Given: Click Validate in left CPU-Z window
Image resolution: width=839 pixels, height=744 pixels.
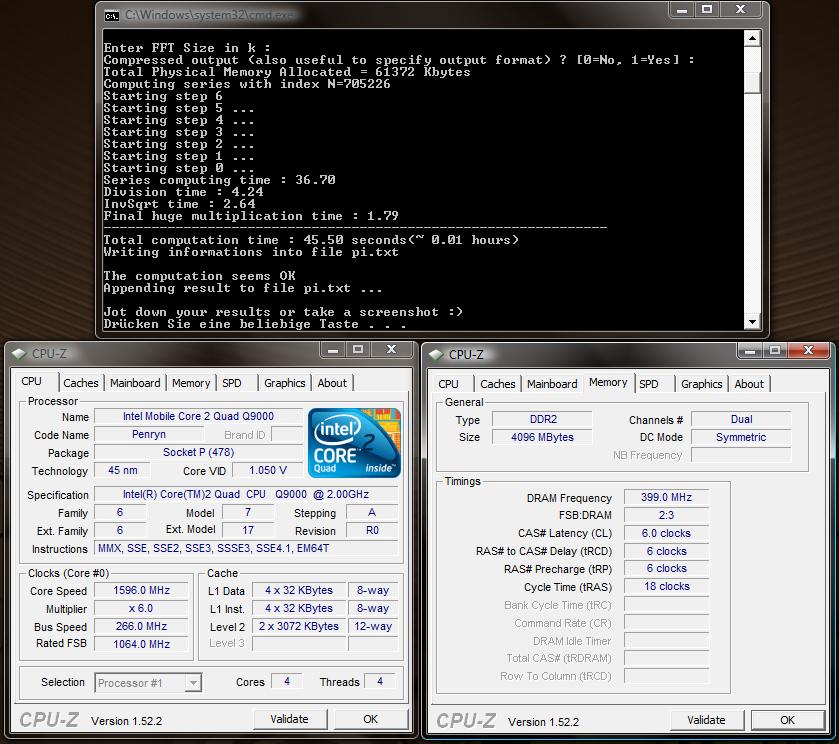Looking at the screenshot, I should (289, 719).
